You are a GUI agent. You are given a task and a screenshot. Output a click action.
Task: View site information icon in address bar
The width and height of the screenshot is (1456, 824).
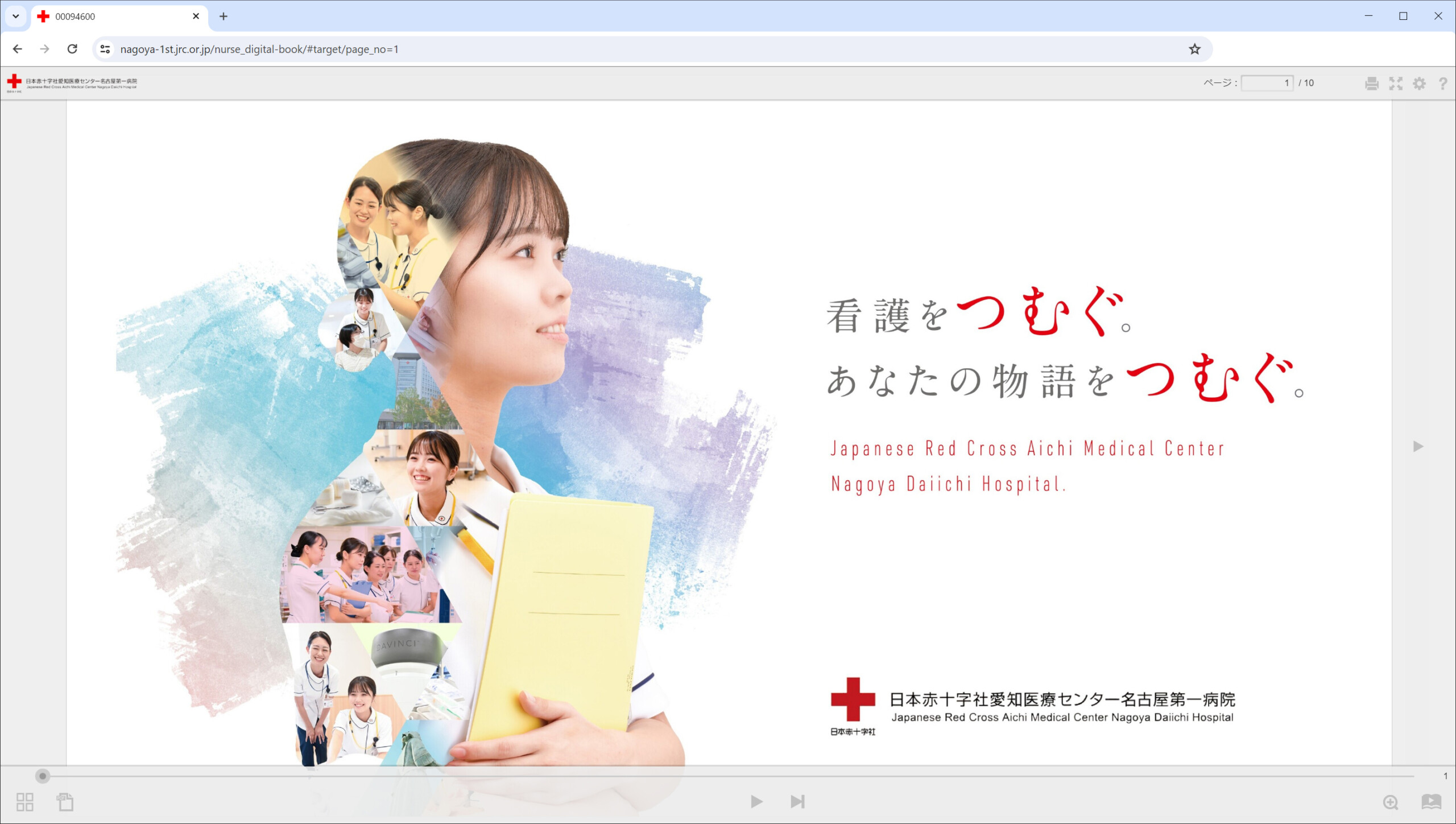(105, 49)
